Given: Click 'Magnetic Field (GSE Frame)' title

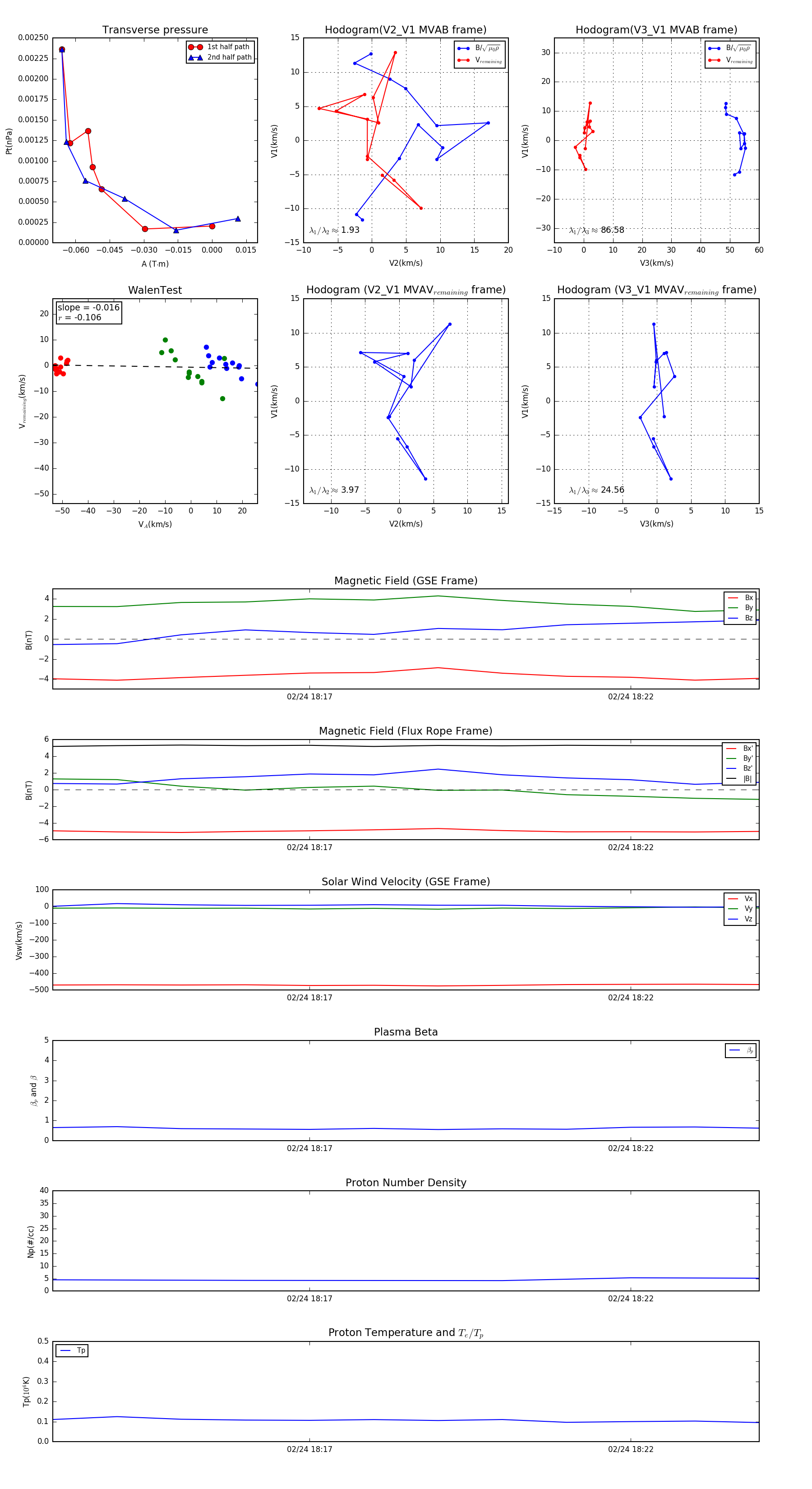Looking at the screenshot, I should [x=406, y=581].
